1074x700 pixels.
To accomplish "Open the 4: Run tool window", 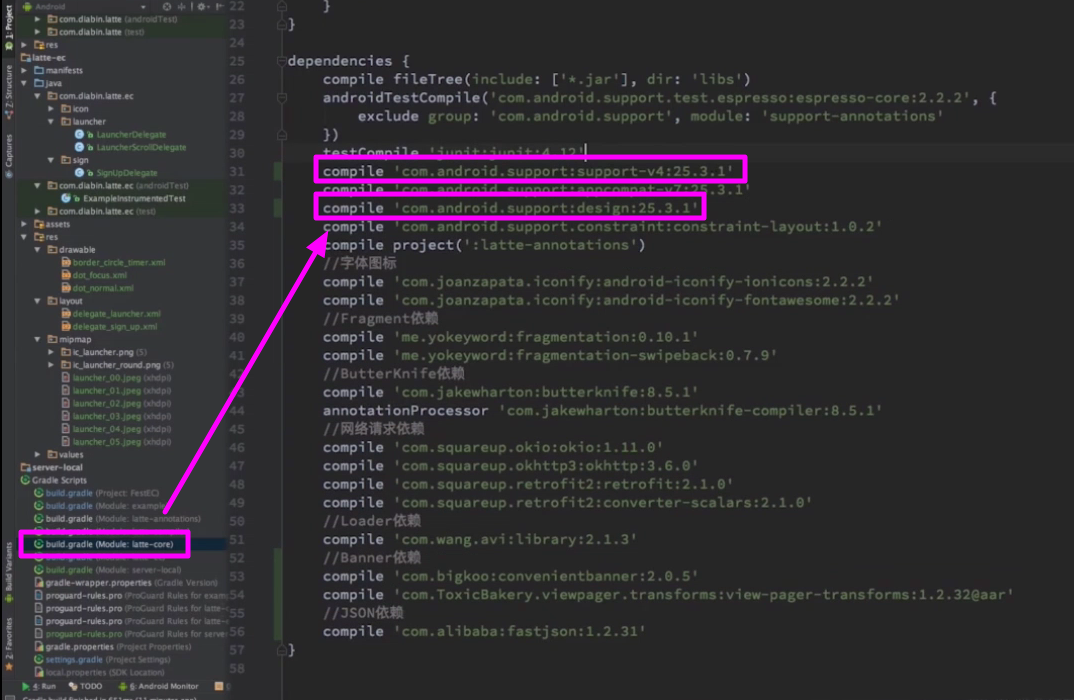I will (x=39, y=686).
